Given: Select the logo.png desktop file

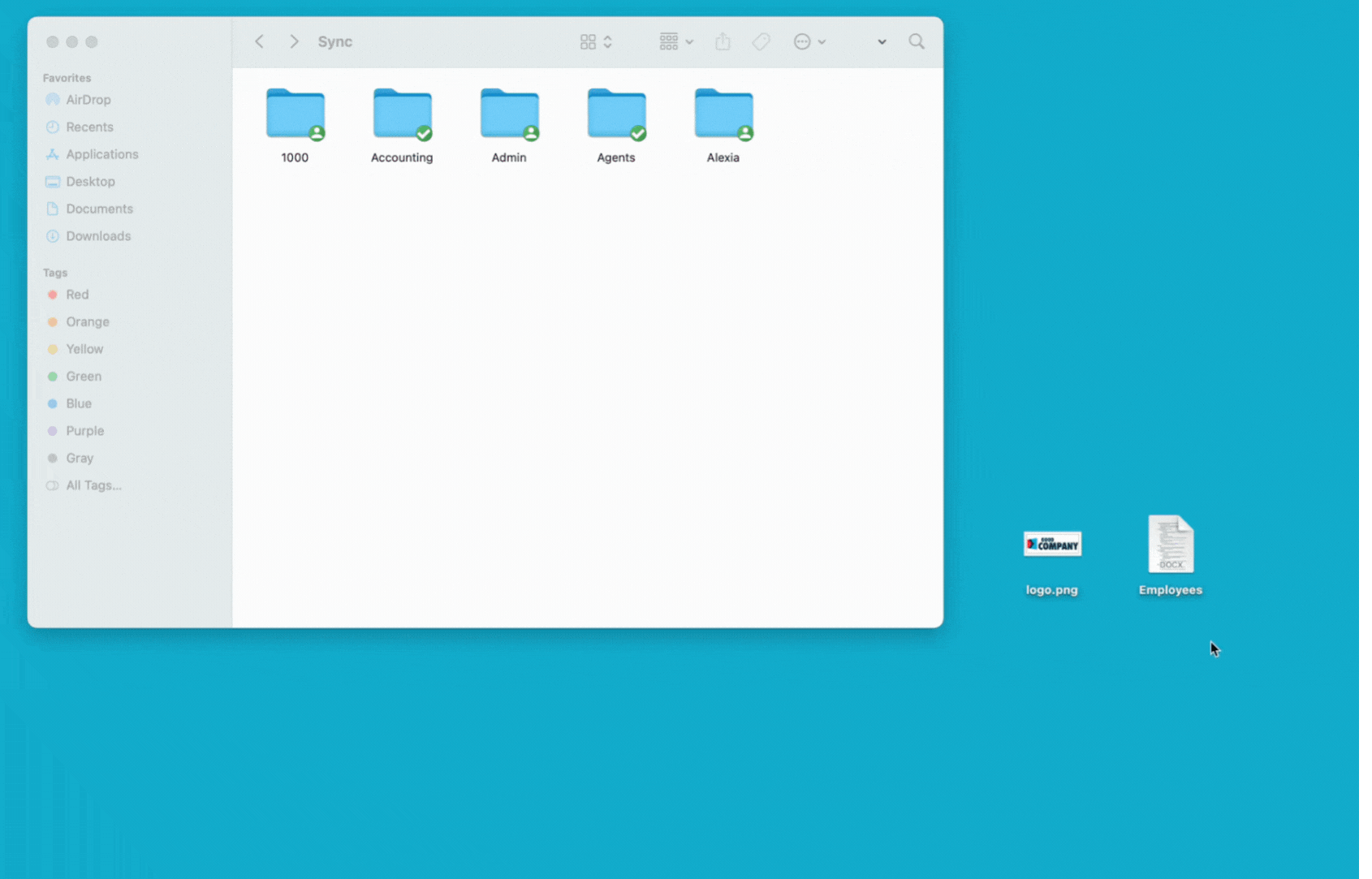Looking at the screenshot, I should tap(1052, 545).
